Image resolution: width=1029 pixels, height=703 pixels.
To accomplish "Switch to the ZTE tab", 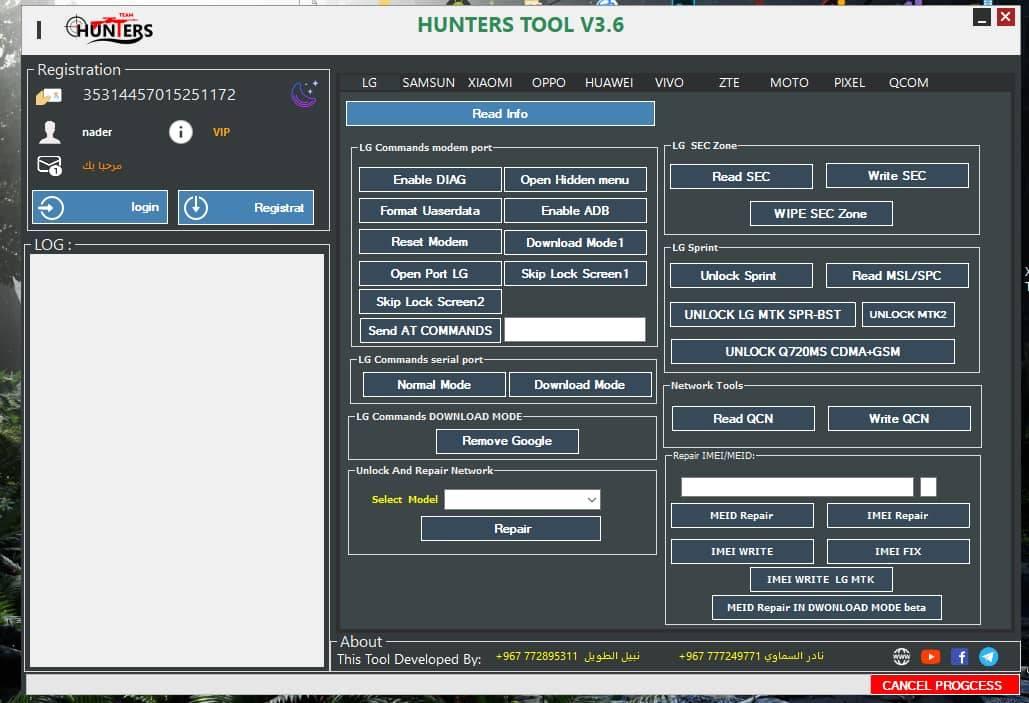I will 729,83.
